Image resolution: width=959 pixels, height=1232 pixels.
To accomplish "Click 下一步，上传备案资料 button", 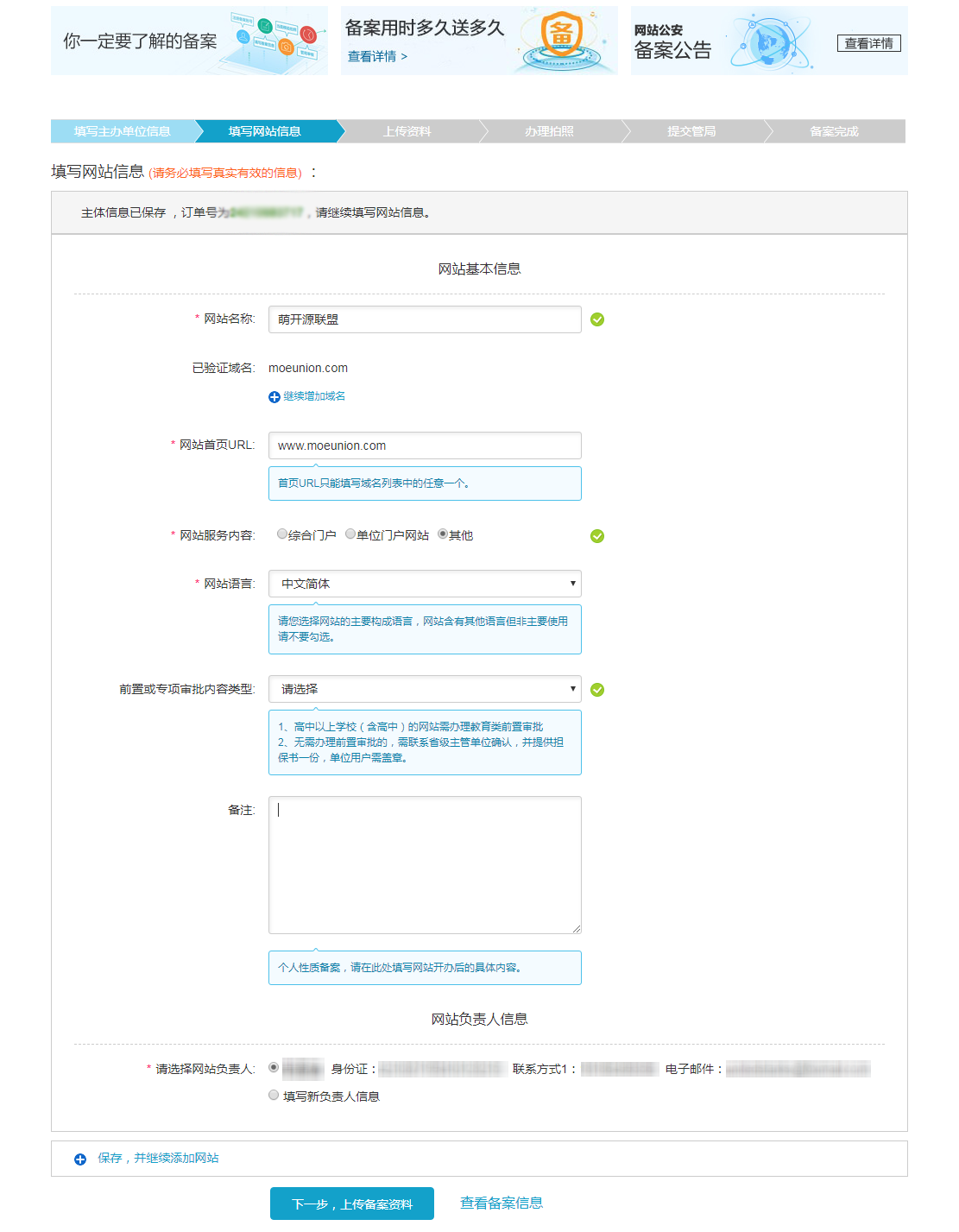I will pyautogui.click(x=352, y=1204).
